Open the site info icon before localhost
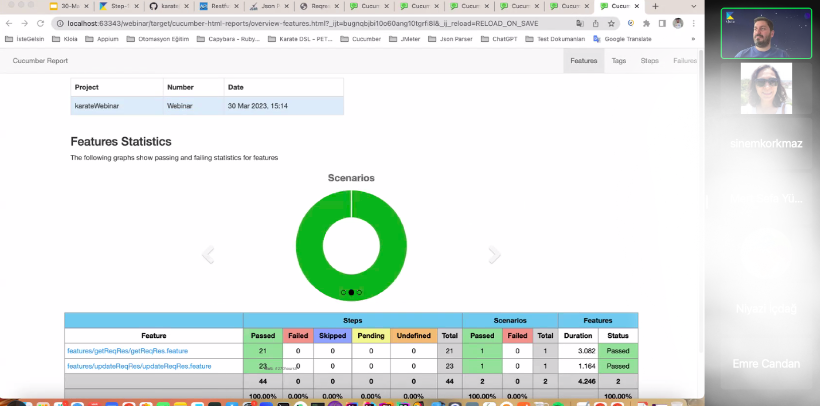 point(60,24)
